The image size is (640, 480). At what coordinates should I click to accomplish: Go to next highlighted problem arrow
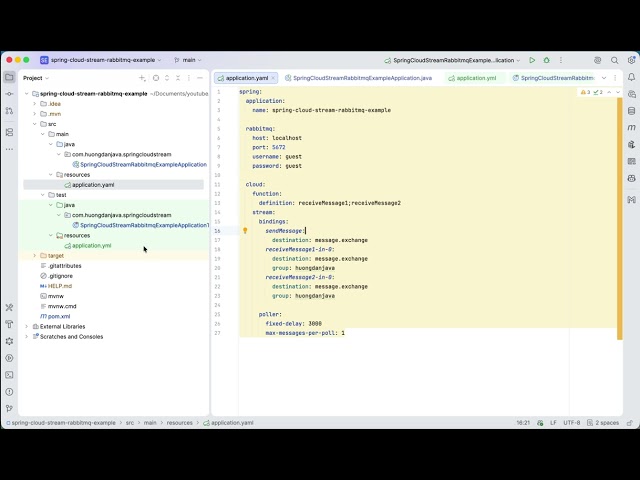tap(618, 92)
